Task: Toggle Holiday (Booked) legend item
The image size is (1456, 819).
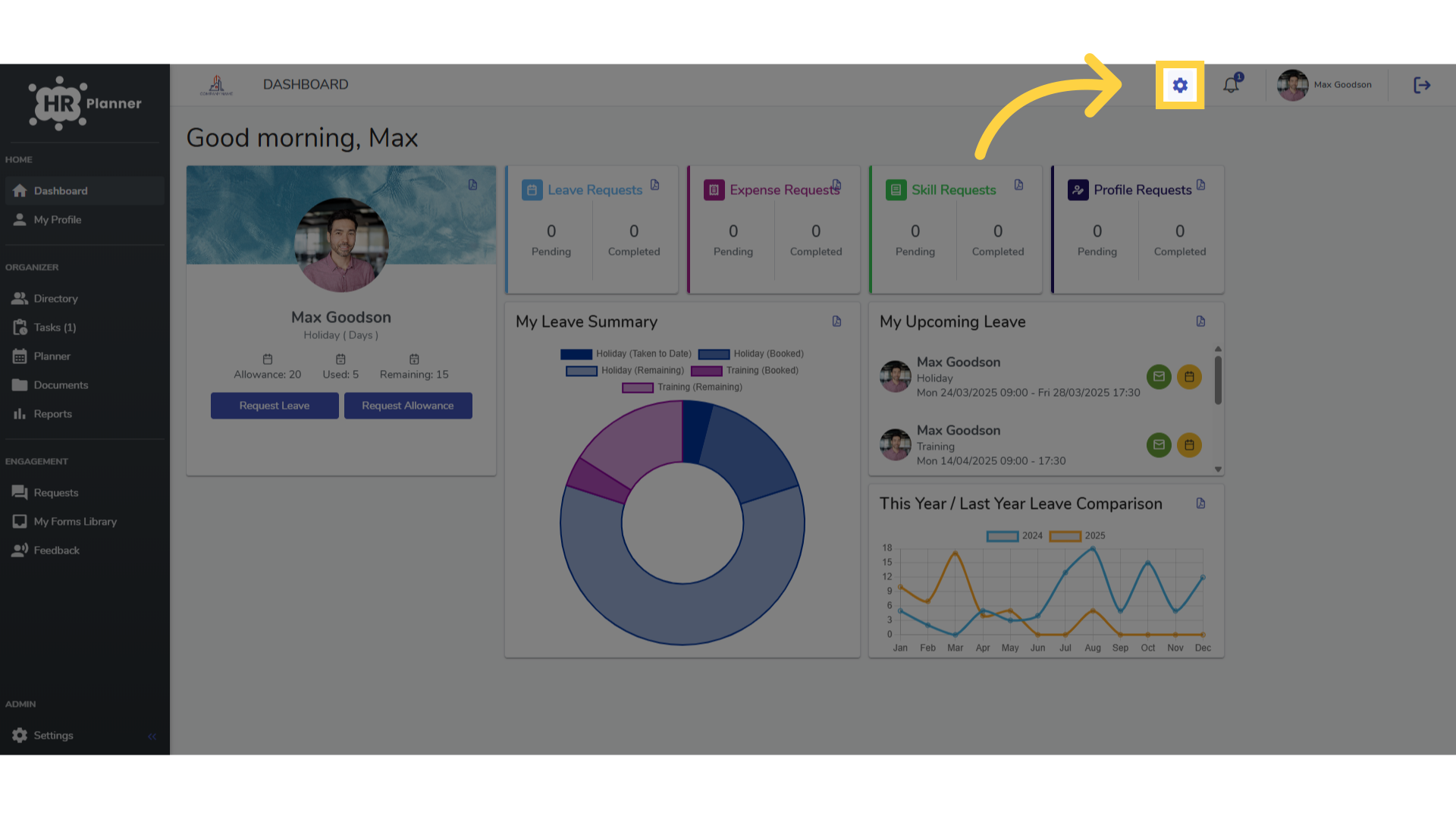Action: (751, 354)
